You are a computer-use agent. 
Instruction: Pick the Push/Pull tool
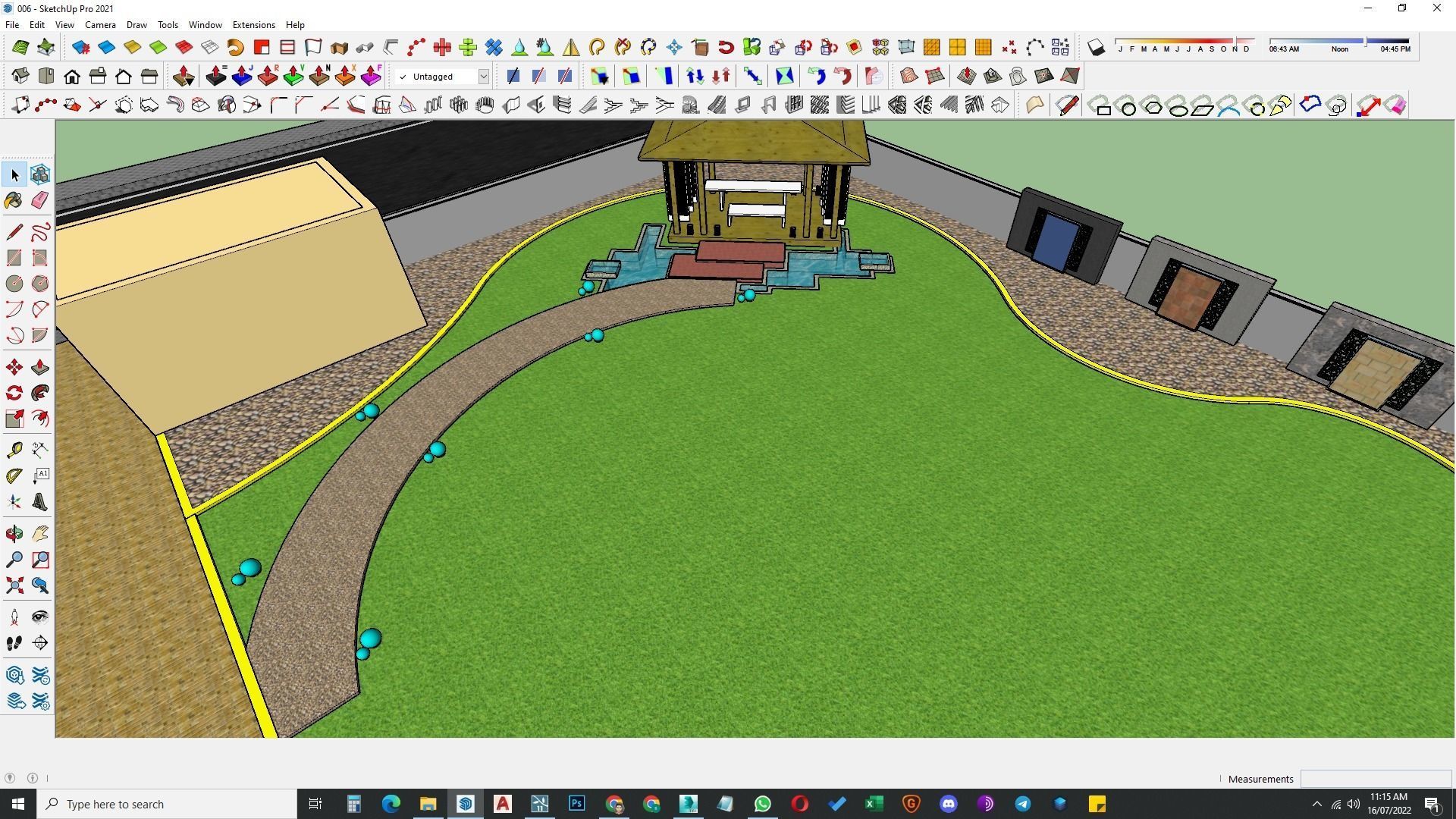pos(40,368)
